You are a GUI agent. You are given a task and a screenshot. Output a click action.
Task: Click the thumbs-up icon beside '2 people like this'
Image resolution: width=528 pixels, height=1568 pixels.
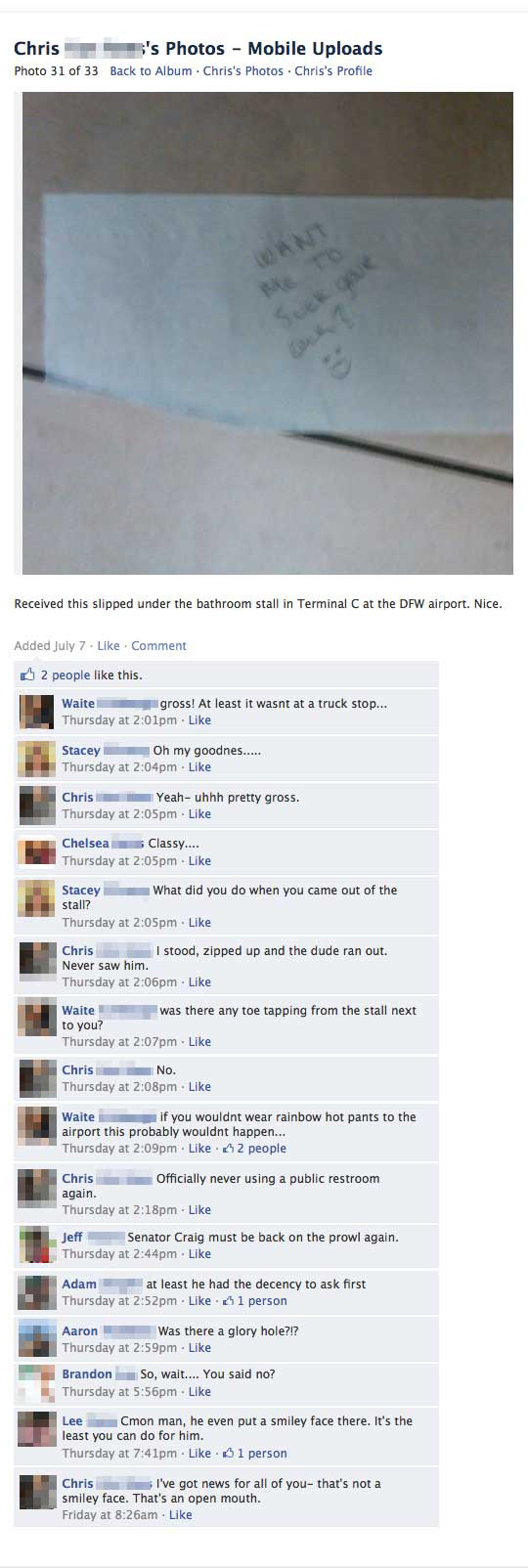click(27, 675)
